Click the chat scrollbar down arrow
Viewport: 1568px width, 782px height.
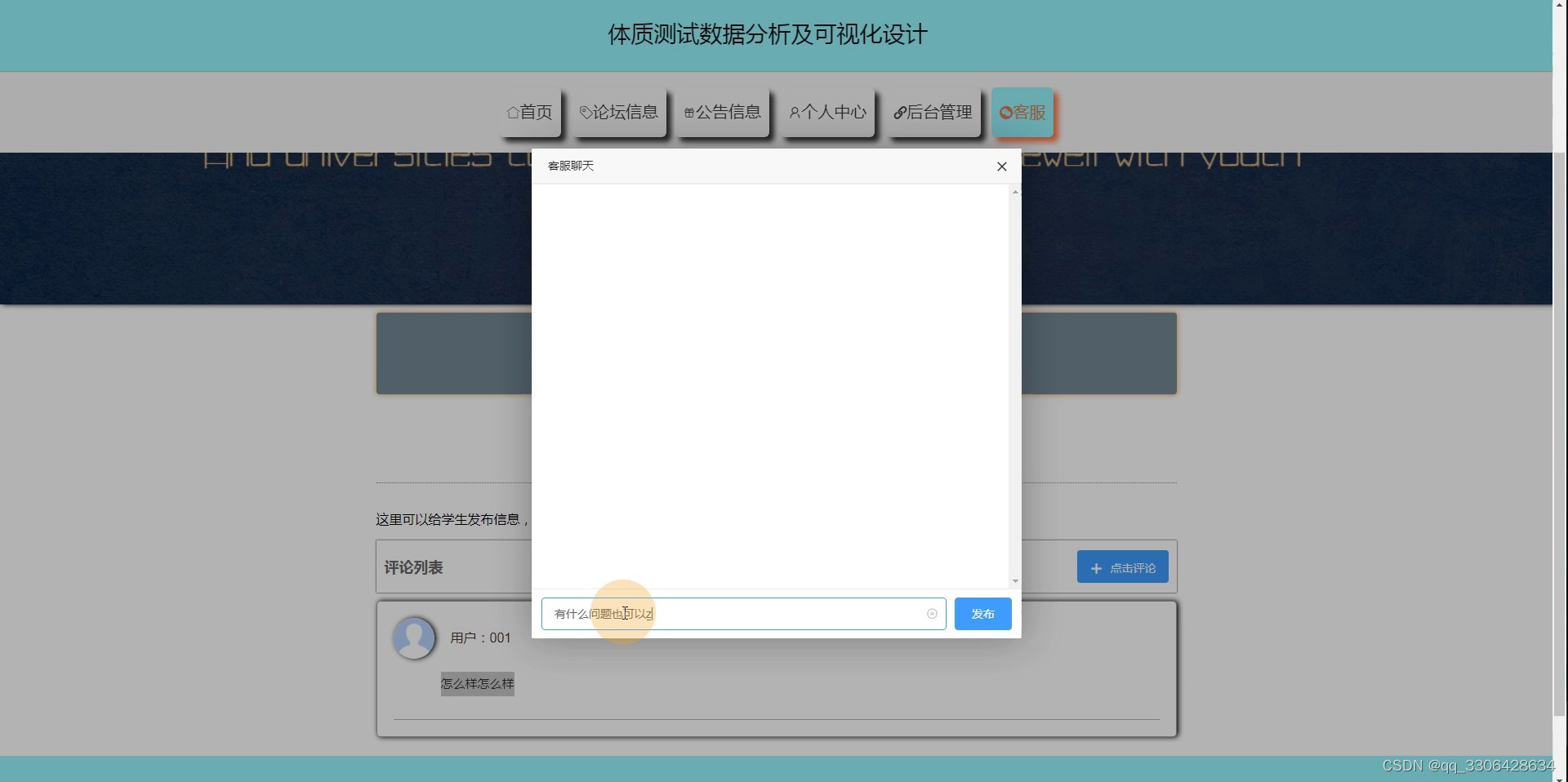[1015, 581]
